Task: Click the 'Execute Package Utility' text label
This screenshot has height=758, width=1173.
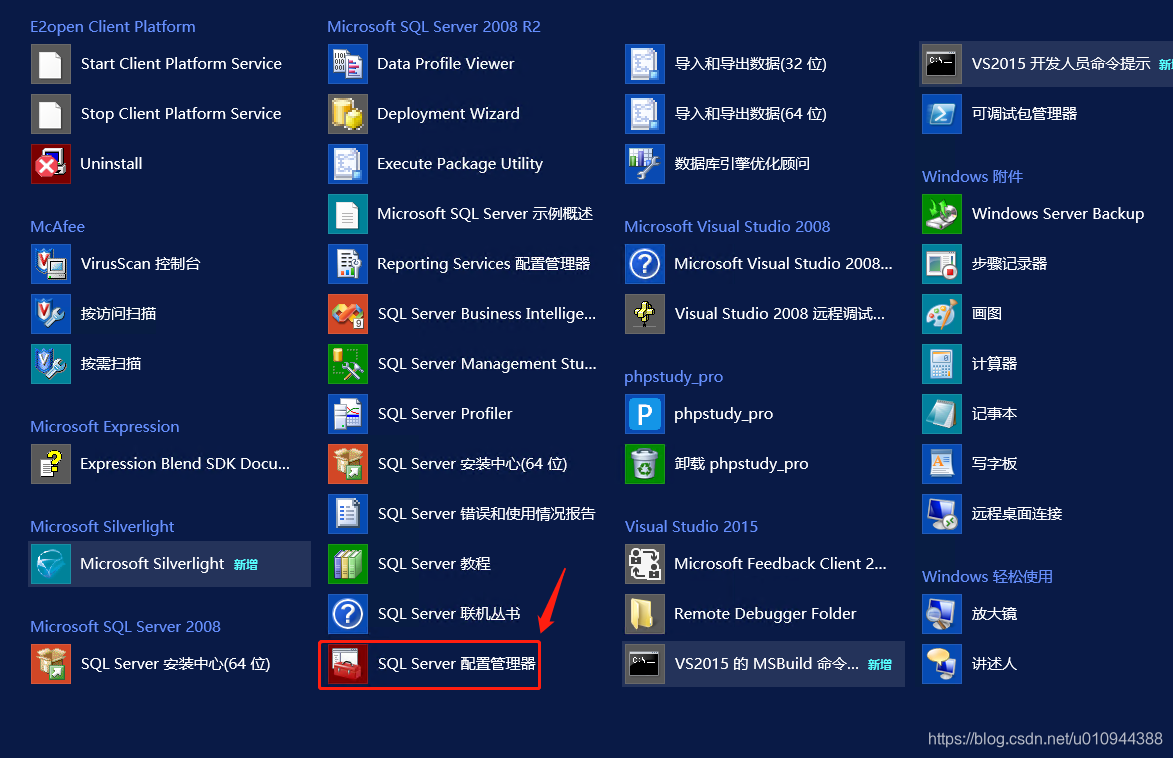Action: coord(460,164)
